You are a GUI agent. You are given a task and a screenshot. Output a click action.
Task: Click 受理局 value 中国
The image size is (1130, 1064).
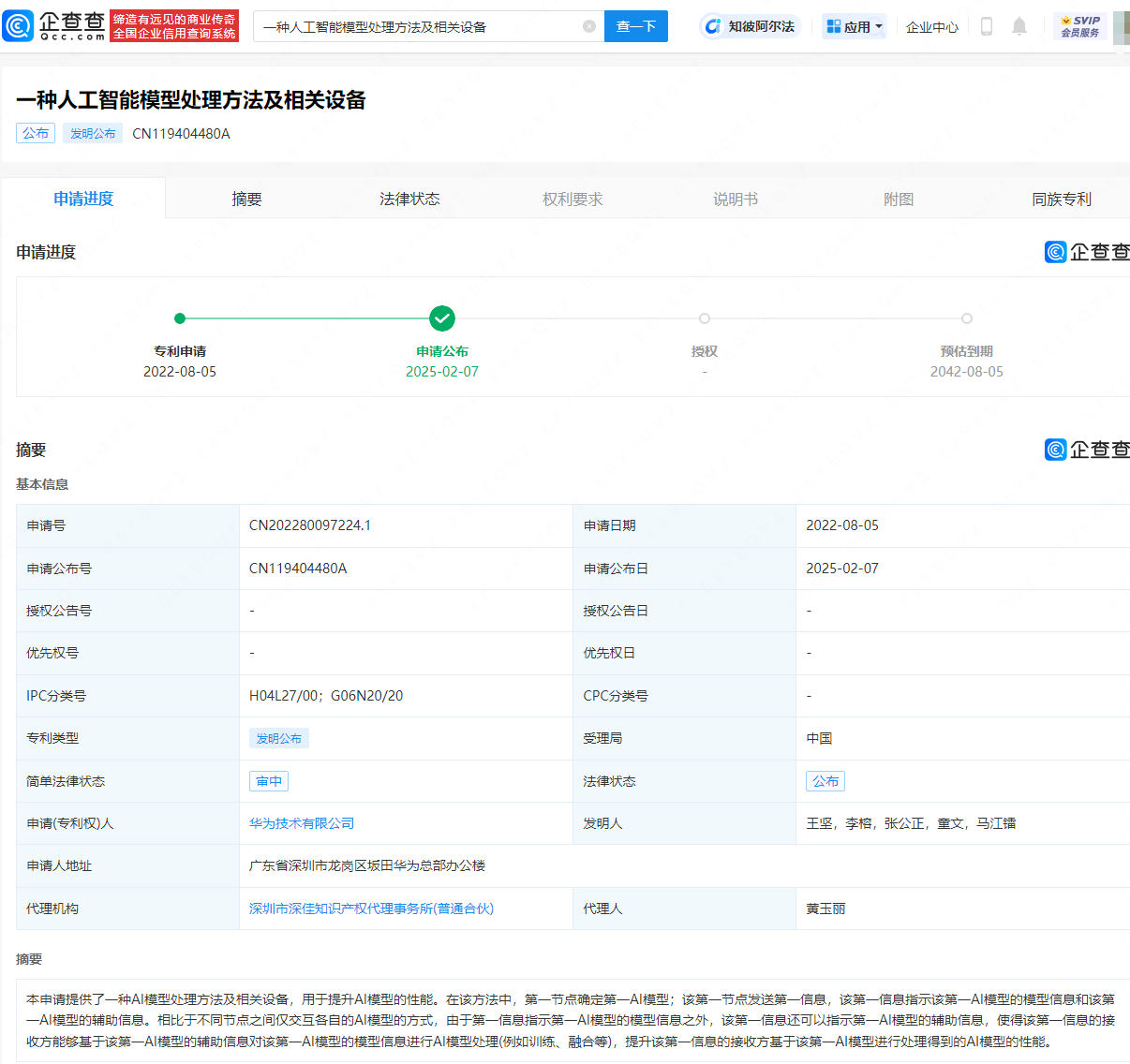819,738
